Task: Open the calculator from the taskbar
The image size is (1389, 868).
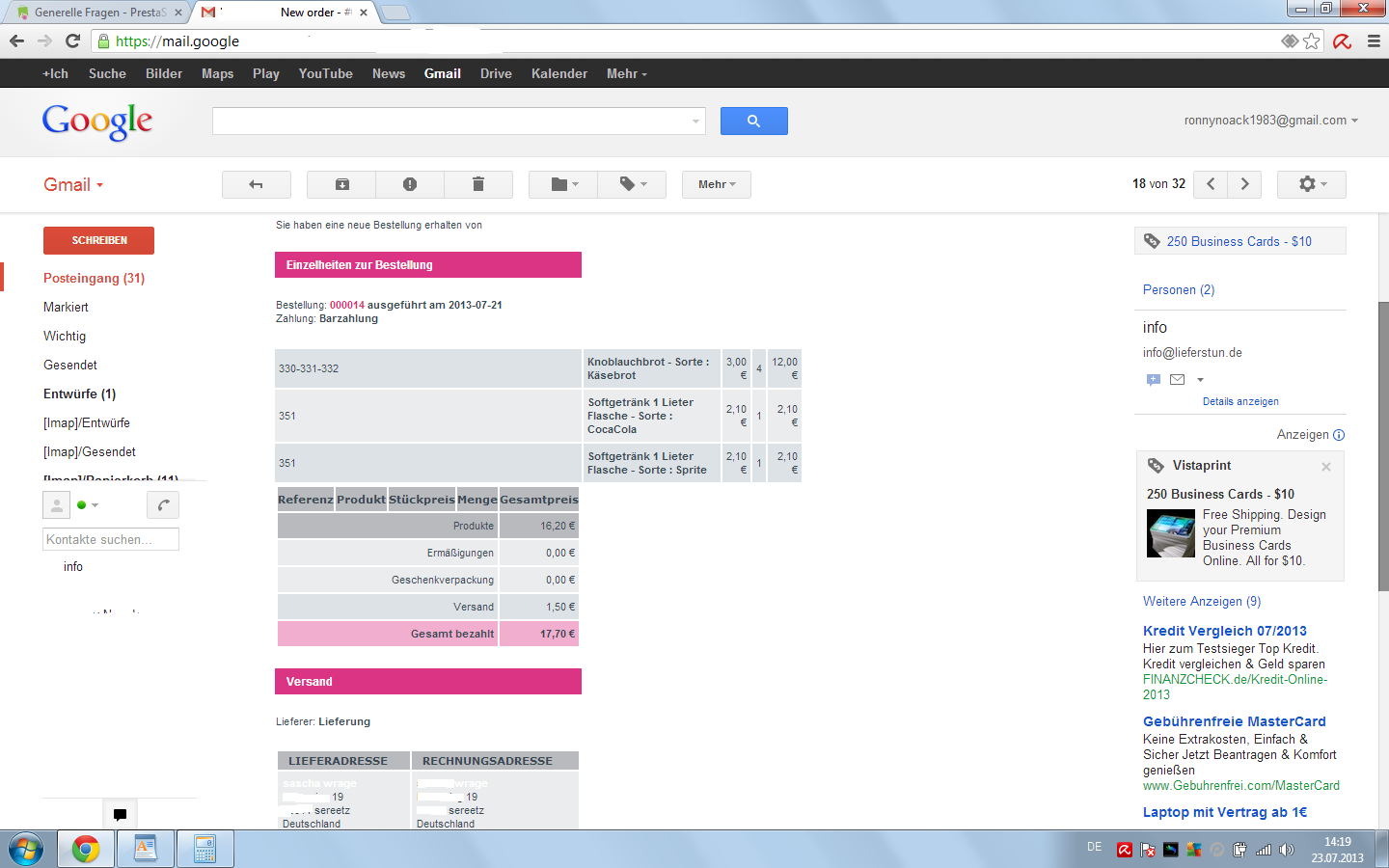Action: (204, 850)
